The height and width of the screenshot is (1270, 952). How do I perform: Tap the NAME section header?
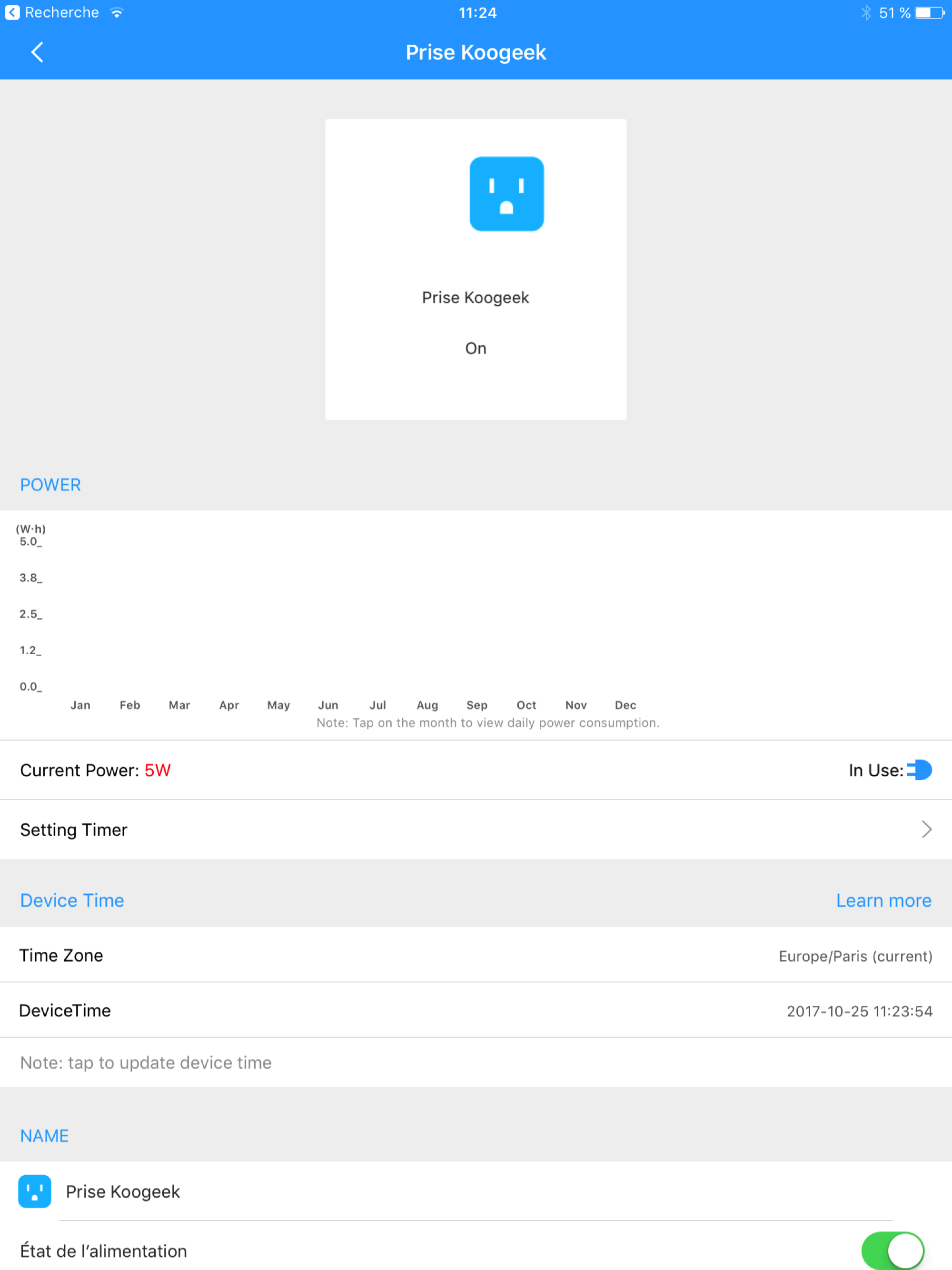(44, 1136)
